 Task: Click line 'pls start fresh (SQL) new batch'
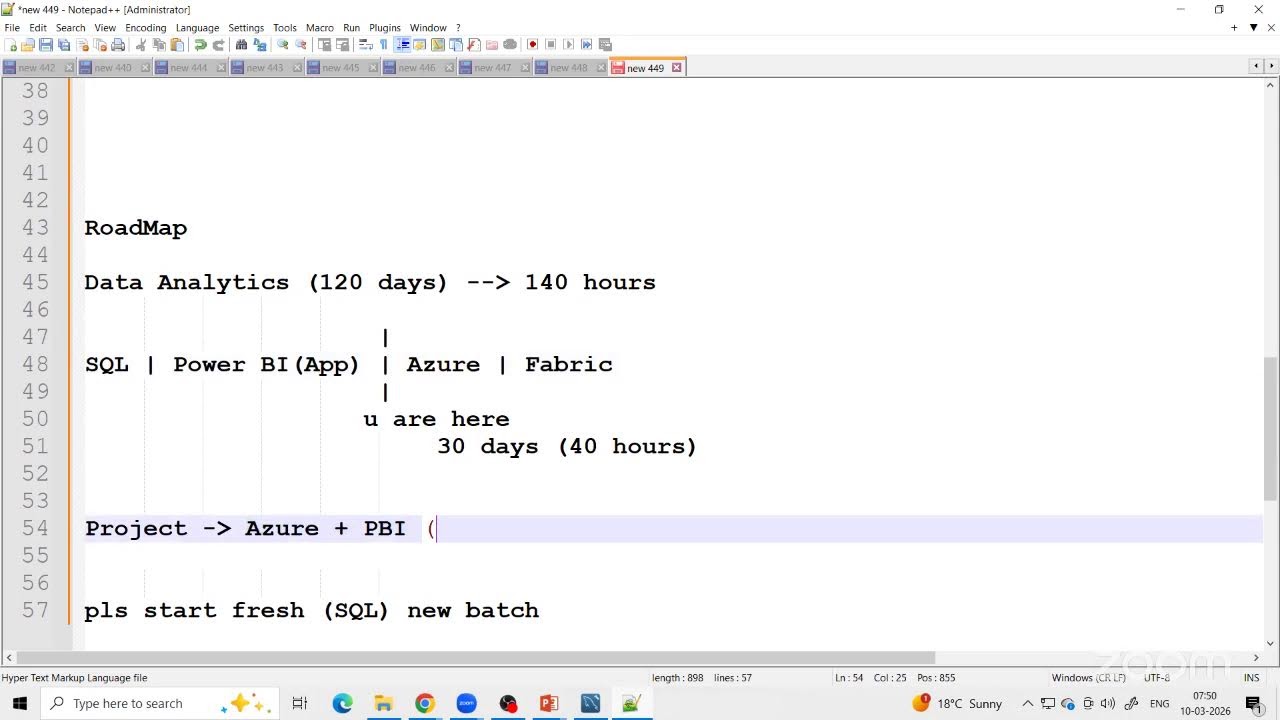(x=311, y=610)
